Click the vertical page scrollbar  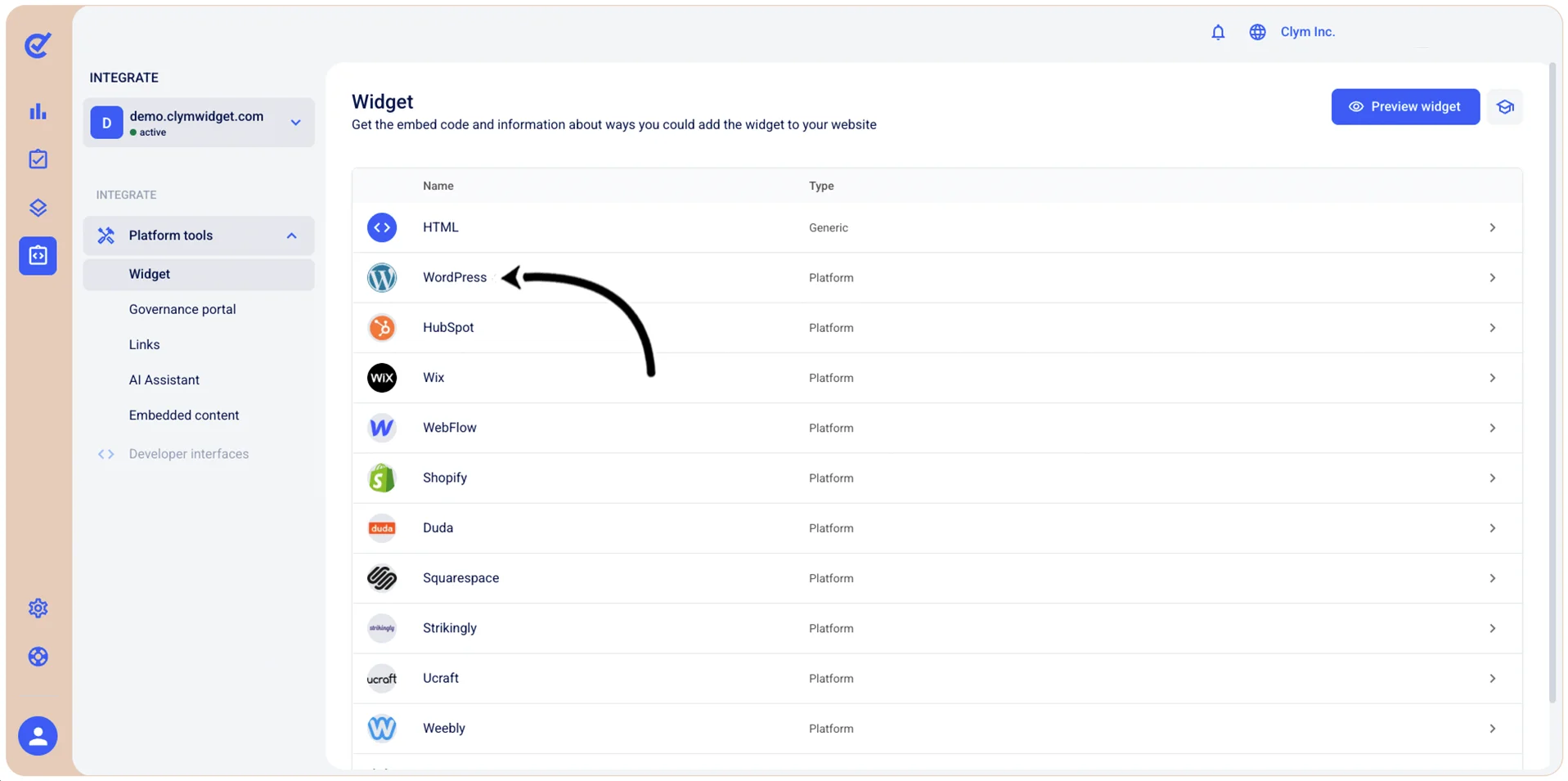(x=1552, y=384)
